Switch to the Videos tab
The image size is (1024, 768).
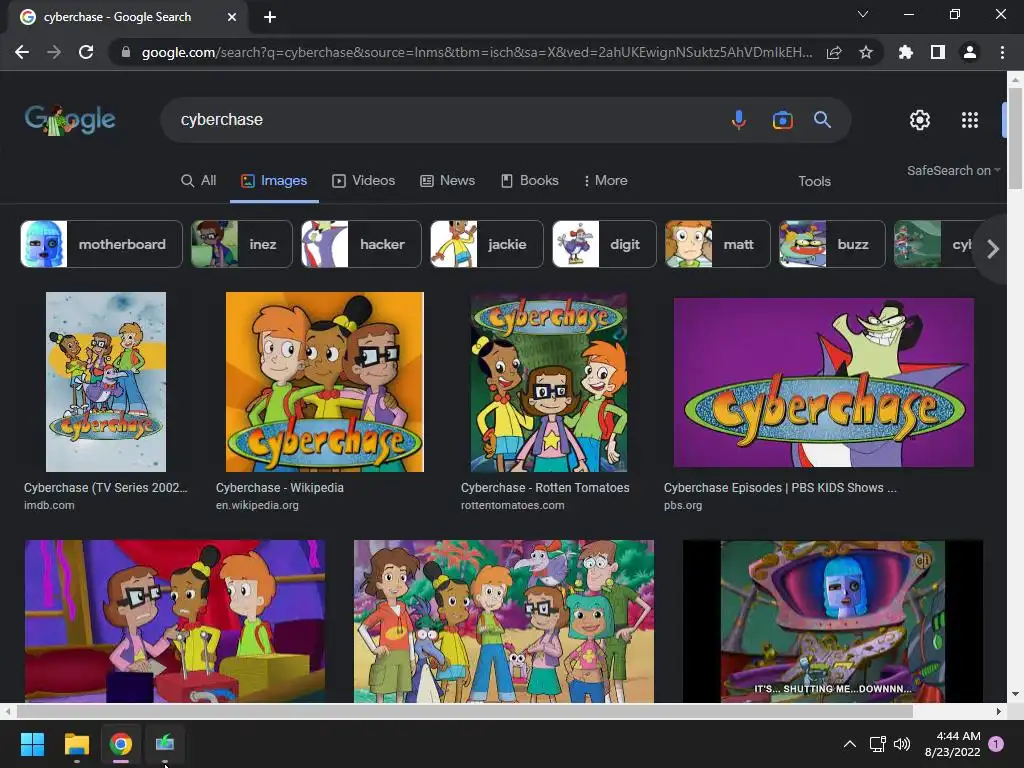tap(364, 181)
